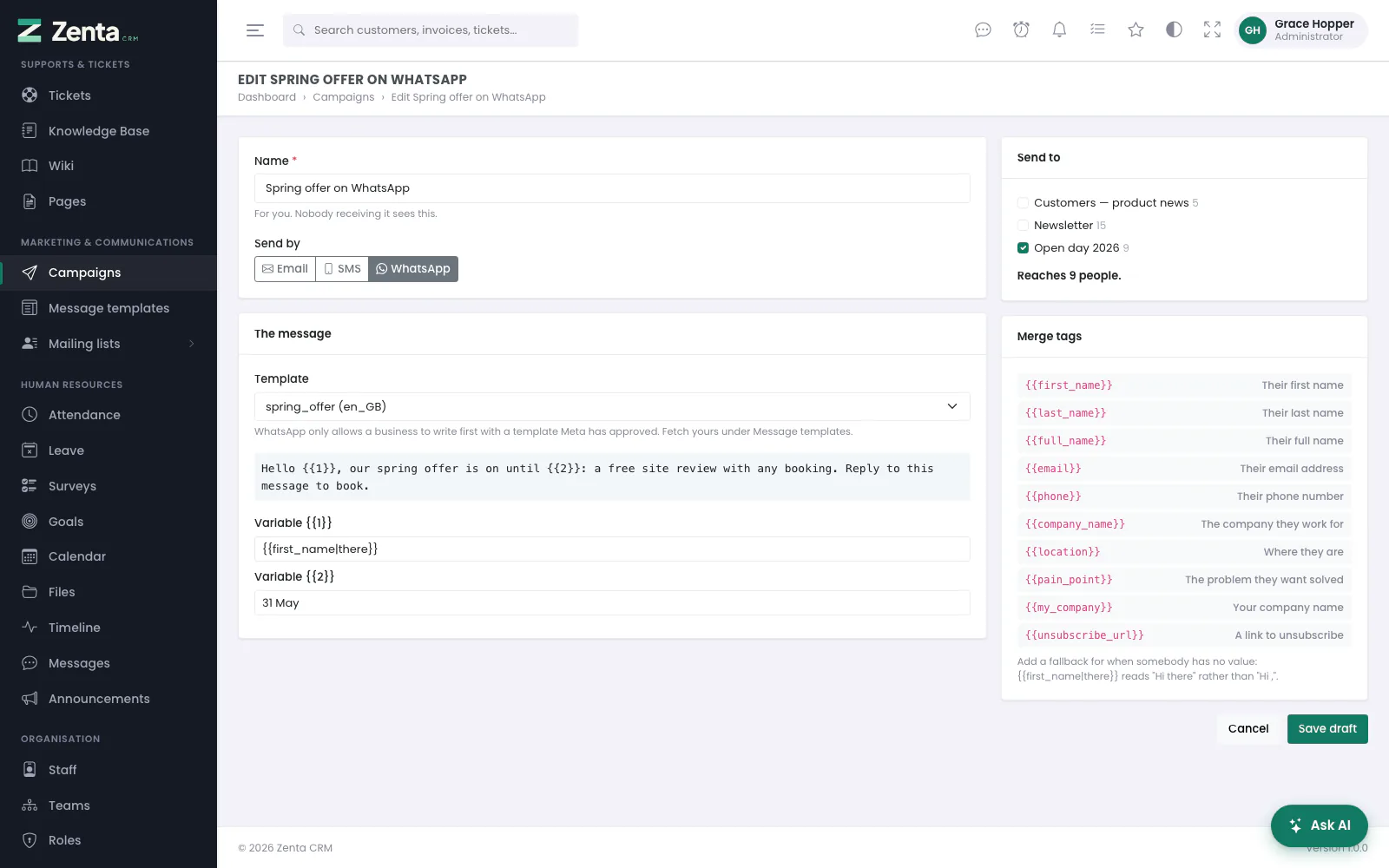Open Campaigns in the sidebar
Viewport: 1389px width, 868px height.
point(109,273)
